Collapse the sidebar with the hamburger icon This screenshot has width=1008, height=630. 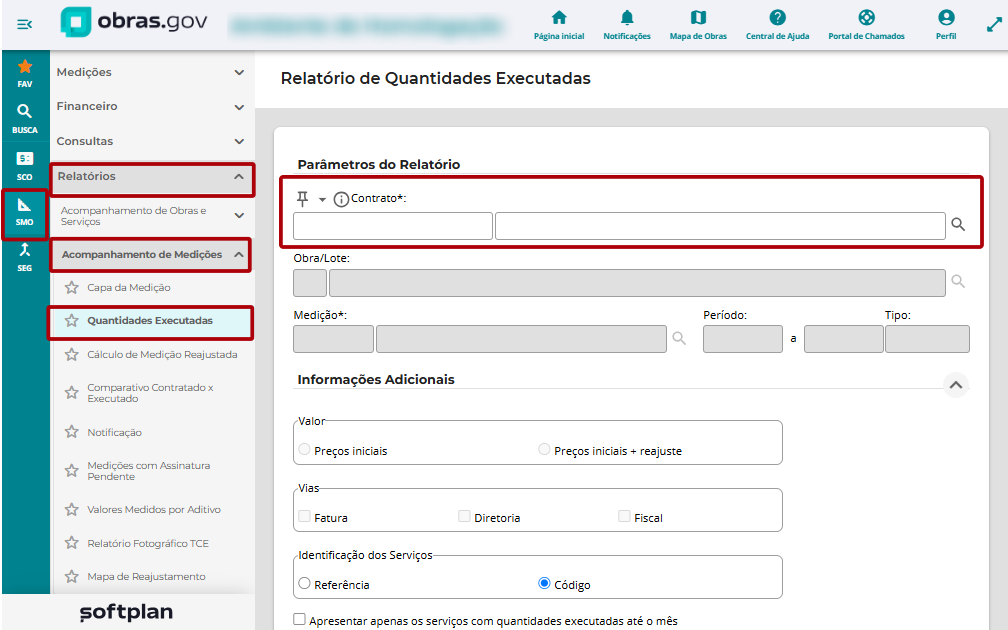[24, 24]
